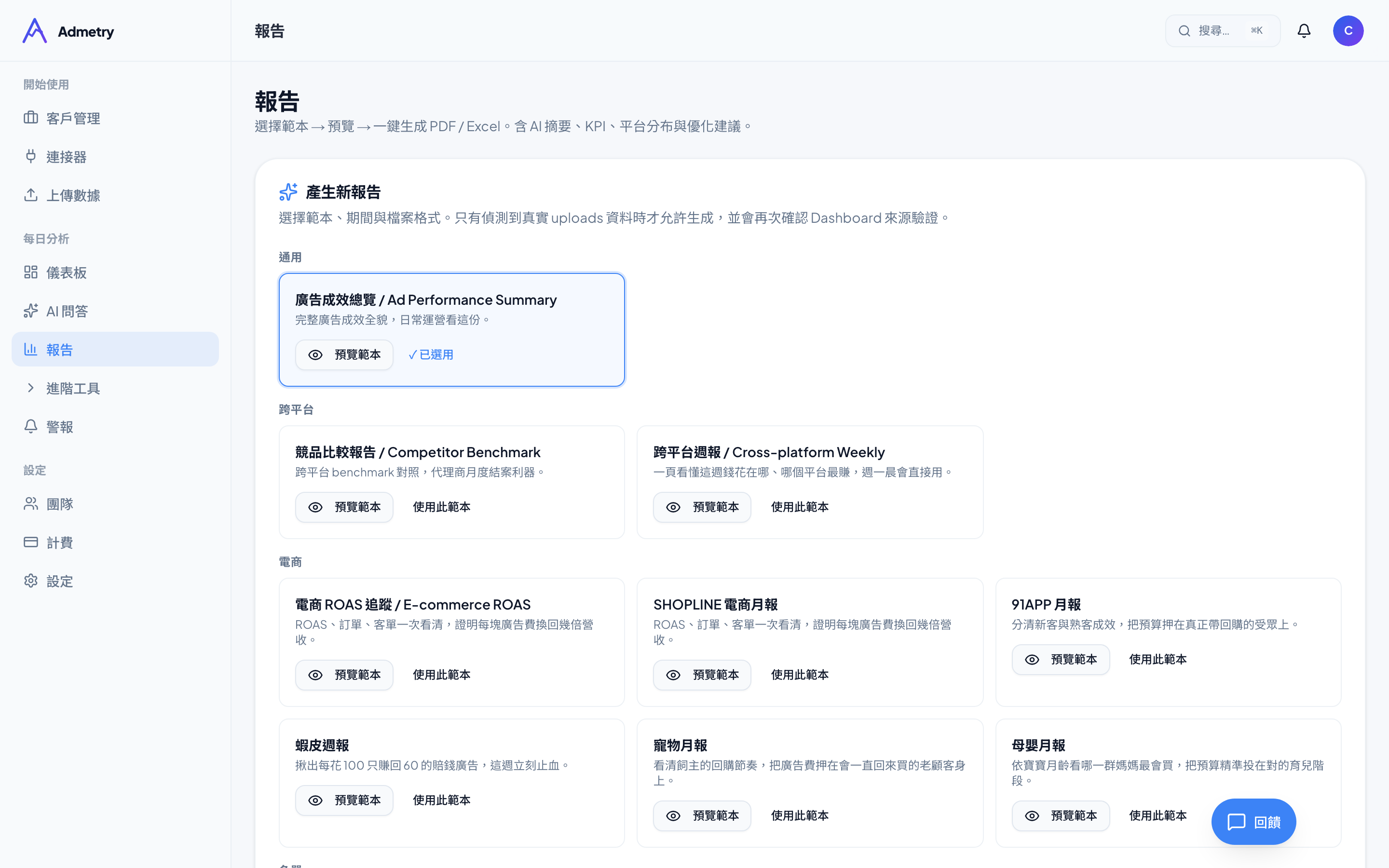Use 寵物月報 template

coord(800,816)
